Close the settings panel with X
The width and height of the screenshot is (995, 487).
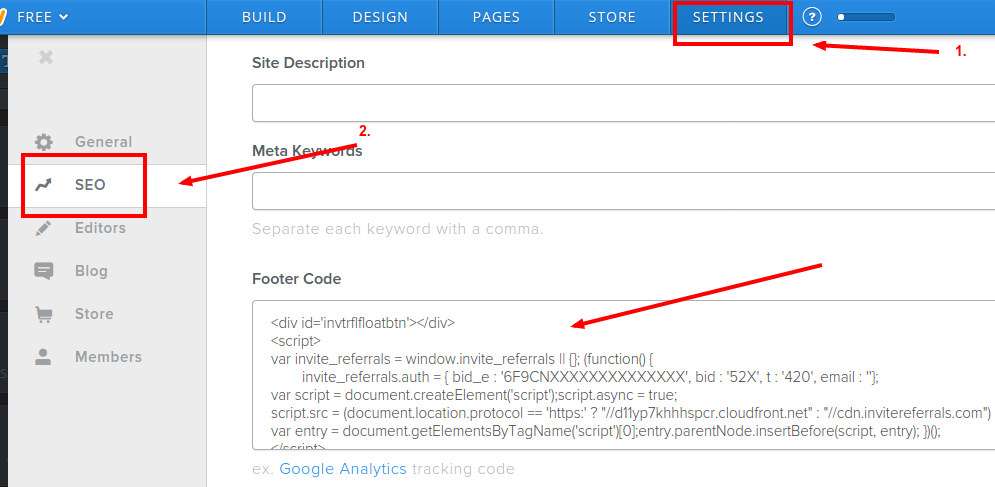pos(45,58)
